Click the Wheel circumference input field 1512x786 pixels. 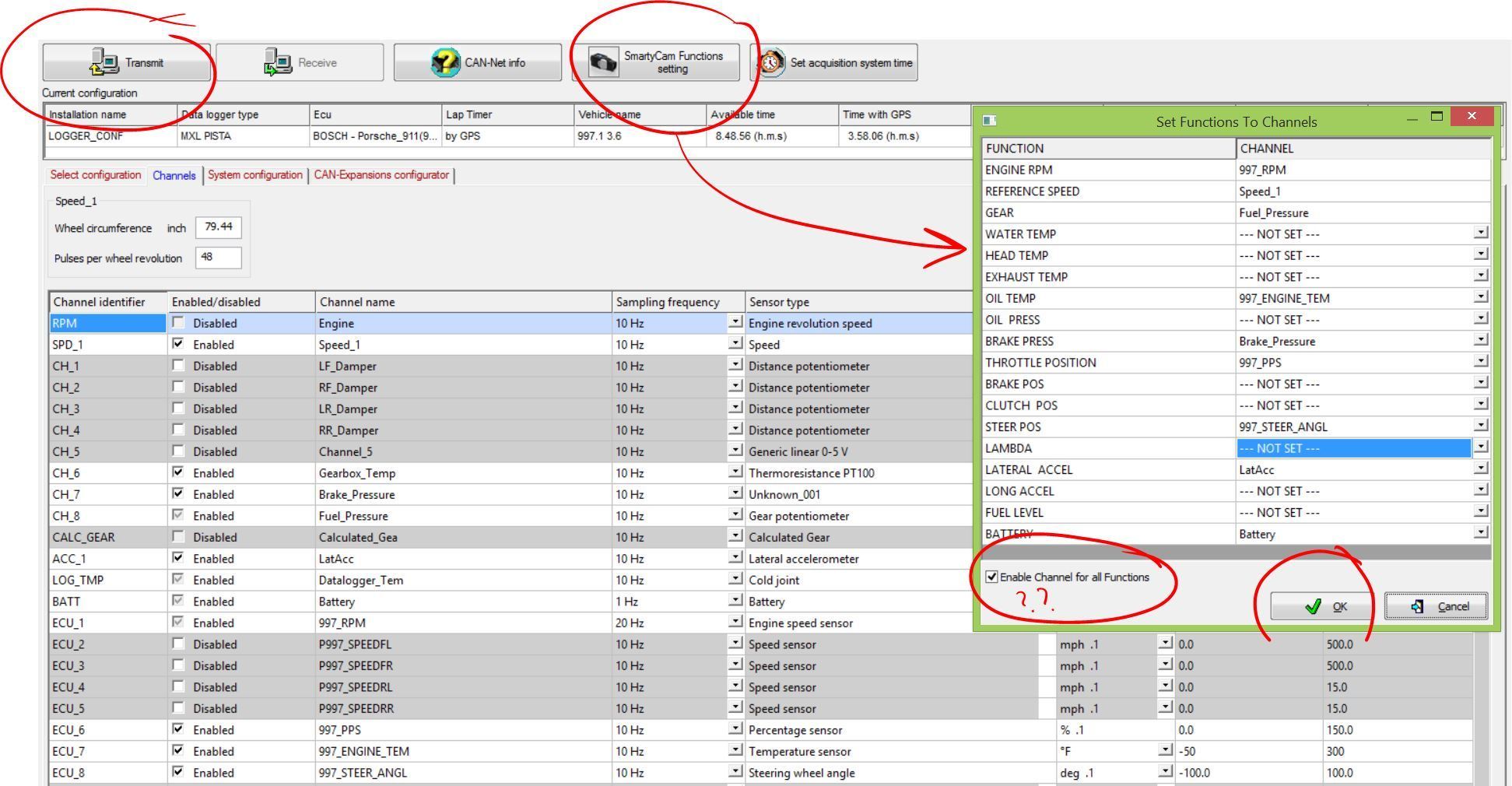pyautogui.click(x=218, y=227)
